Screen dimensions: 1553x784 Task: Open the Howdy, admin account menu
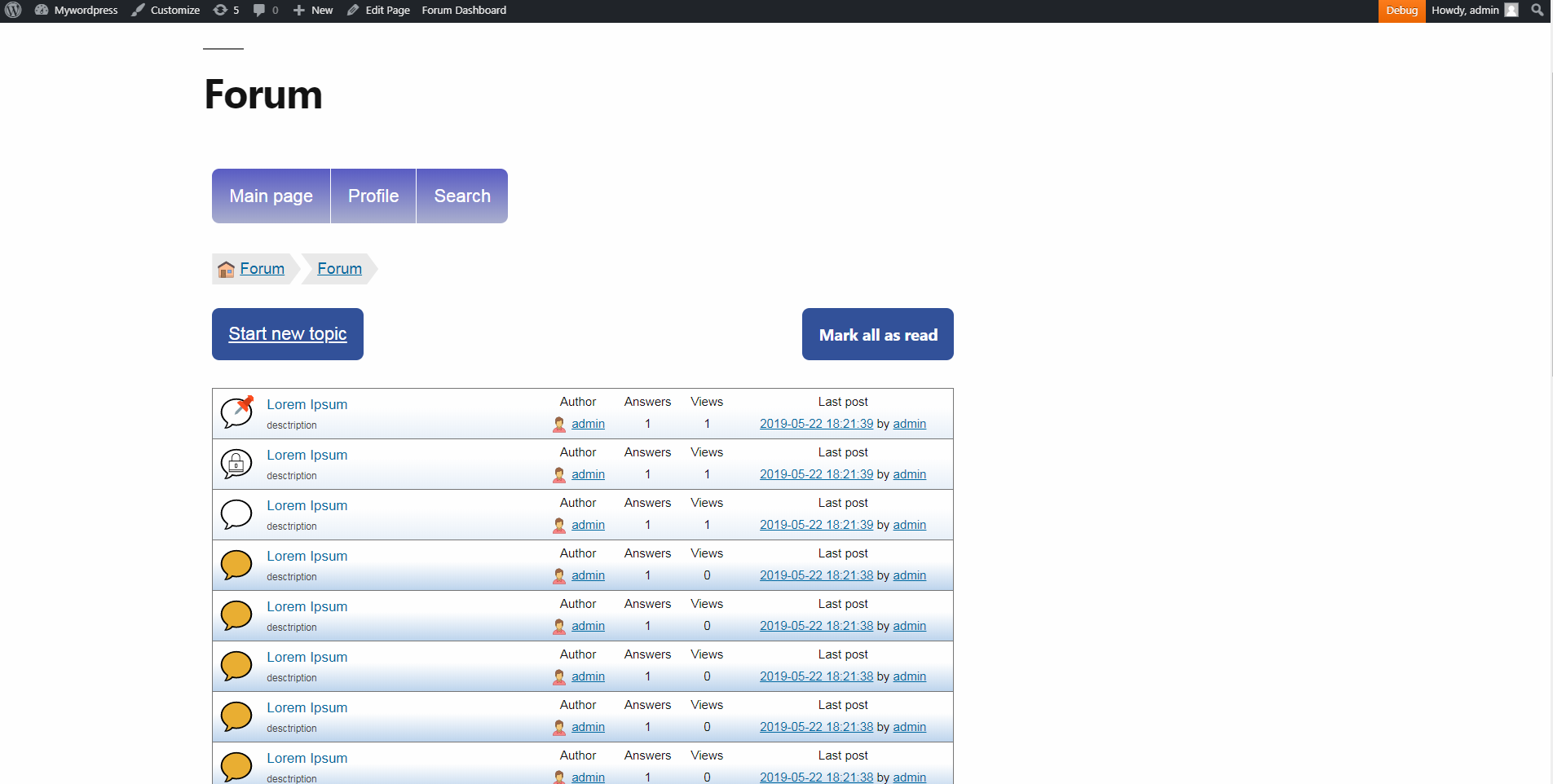(x=1475, y=11)
